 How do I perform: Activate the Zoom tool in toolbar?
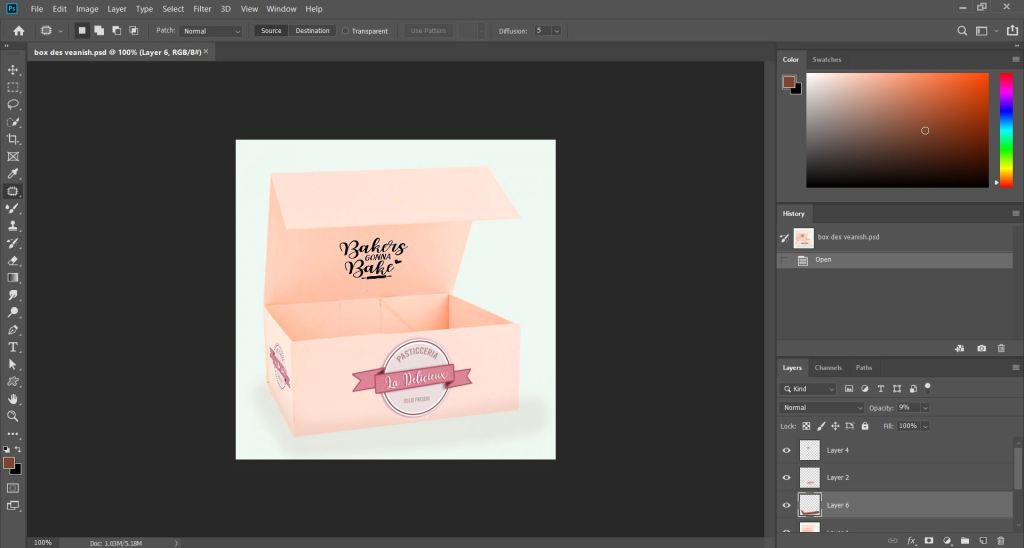13,415
